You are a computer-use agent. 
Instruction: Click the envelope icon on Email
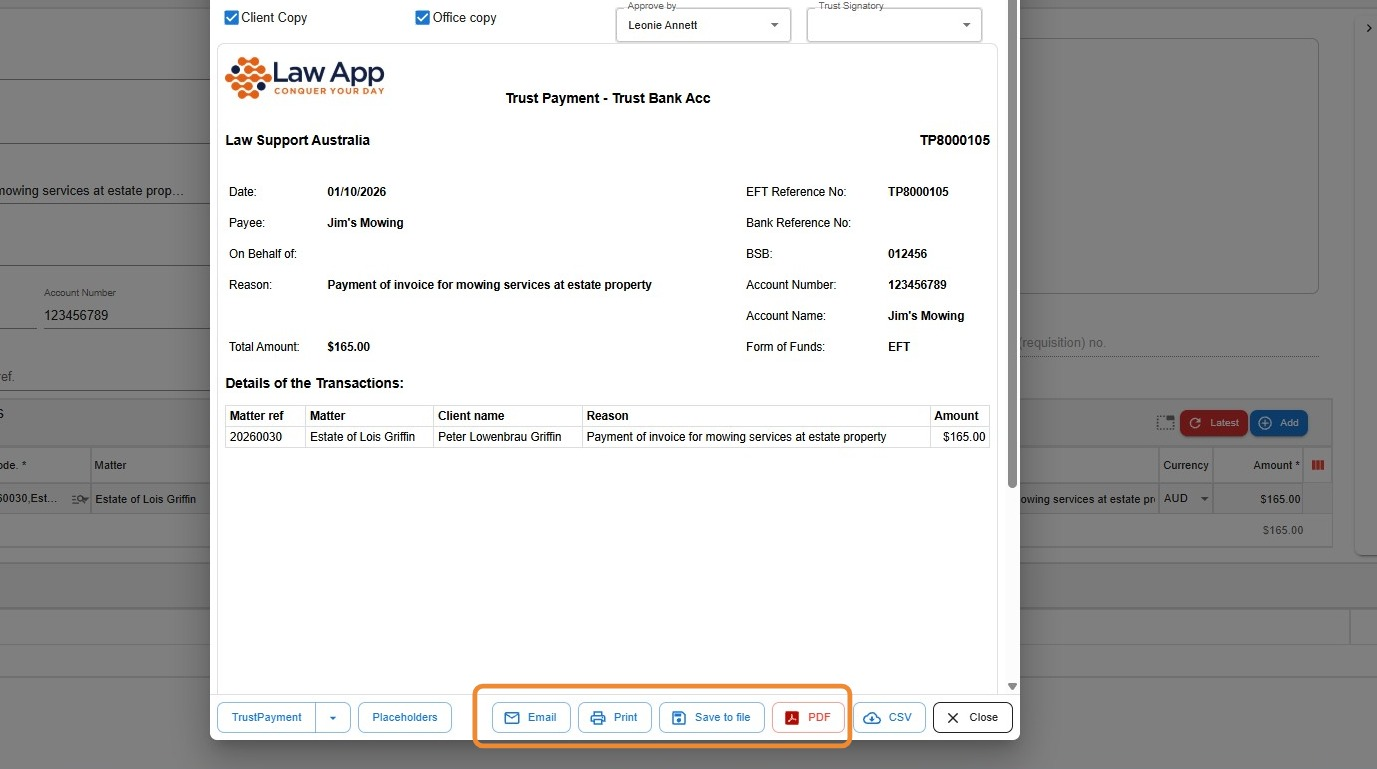[x=512, y=718]
